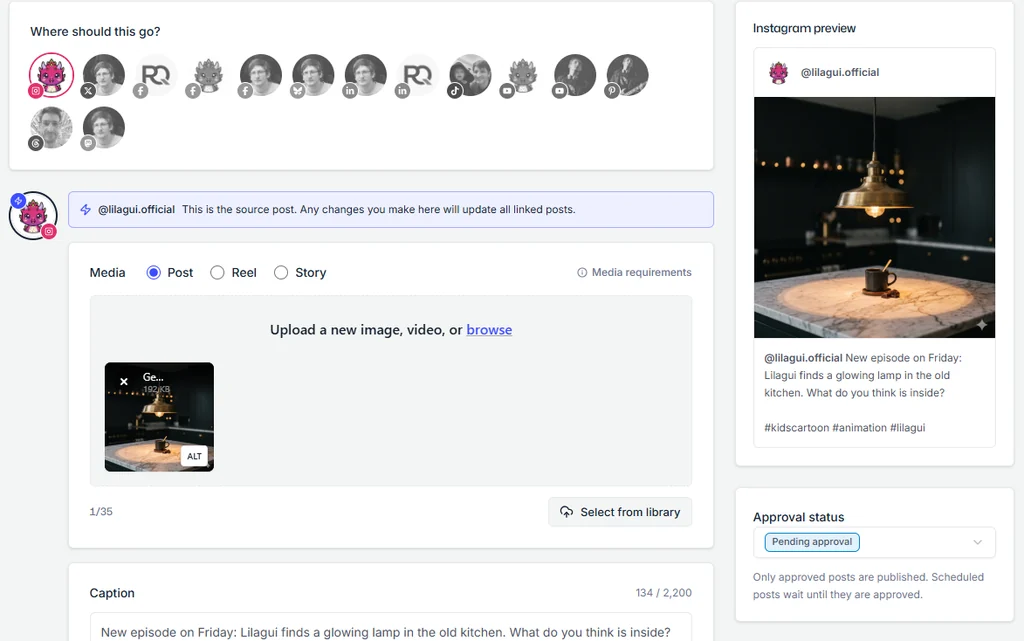Viewport: 1024px width, 641px height.
Task: Click the lightning bolt icon in source post banner
Action: point(86,210)
